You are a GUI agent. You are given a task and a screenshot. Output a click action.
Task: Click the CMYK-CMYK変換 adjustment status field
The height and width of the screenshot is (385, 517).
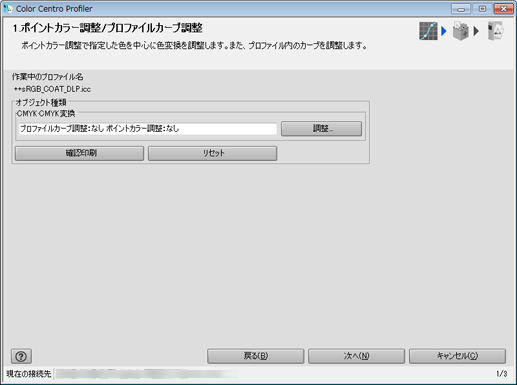(148, 129)
